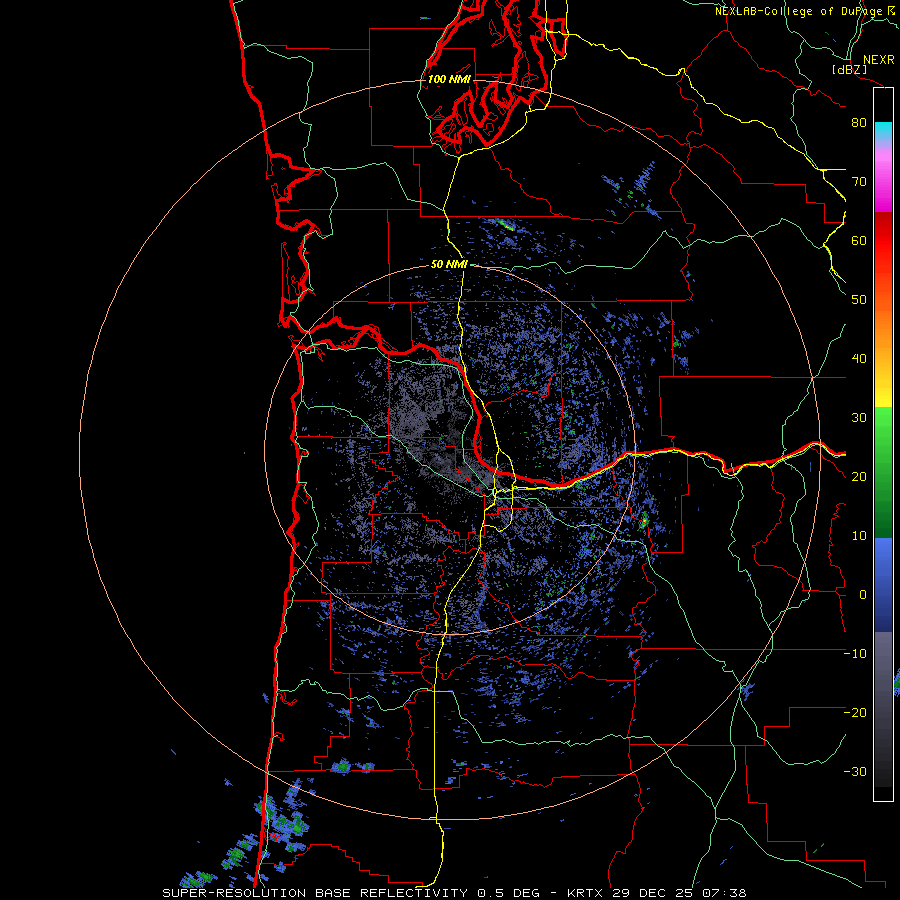
Task: Select the 60 value on dBZ scale
Action: [859, 240]
